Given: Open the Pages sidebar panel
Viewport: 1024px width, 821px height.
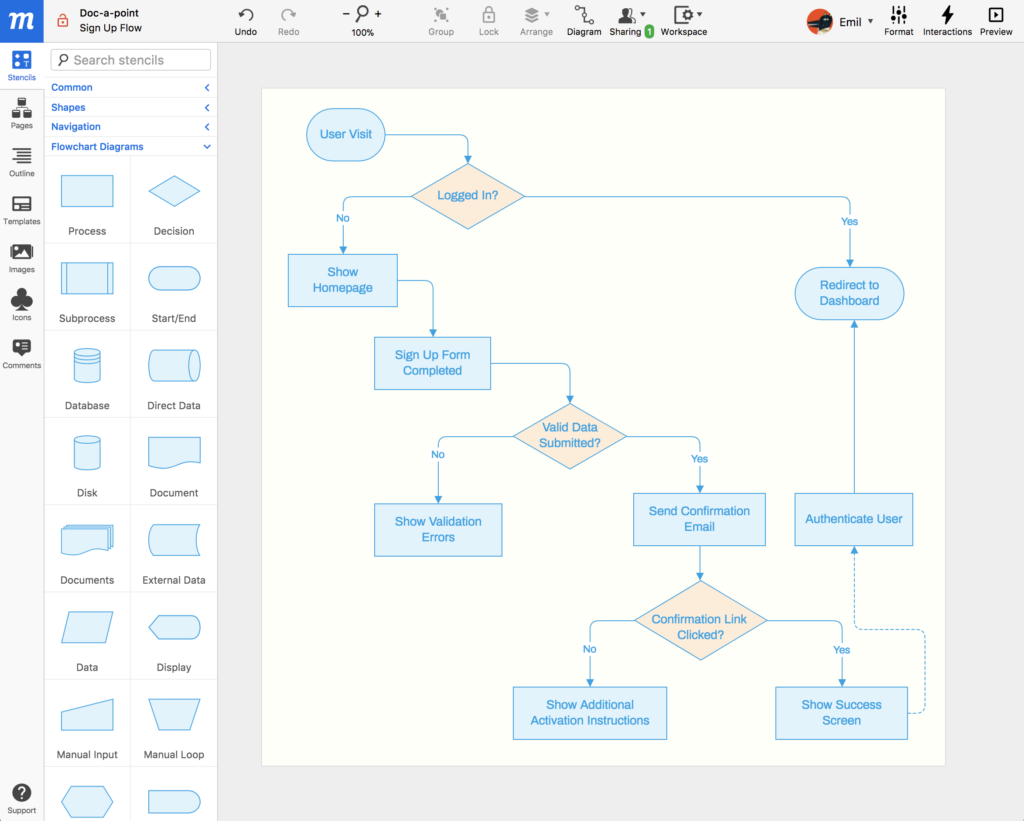Looking at the screenshot, I should (x=22, y=113).
